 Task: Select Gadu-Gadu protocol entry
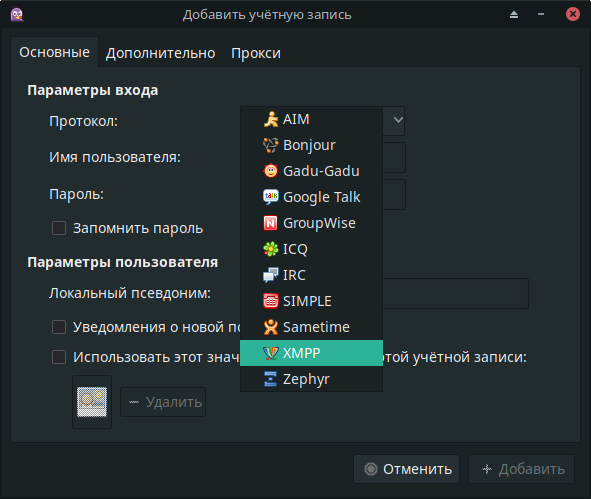(x=311, y=171)
